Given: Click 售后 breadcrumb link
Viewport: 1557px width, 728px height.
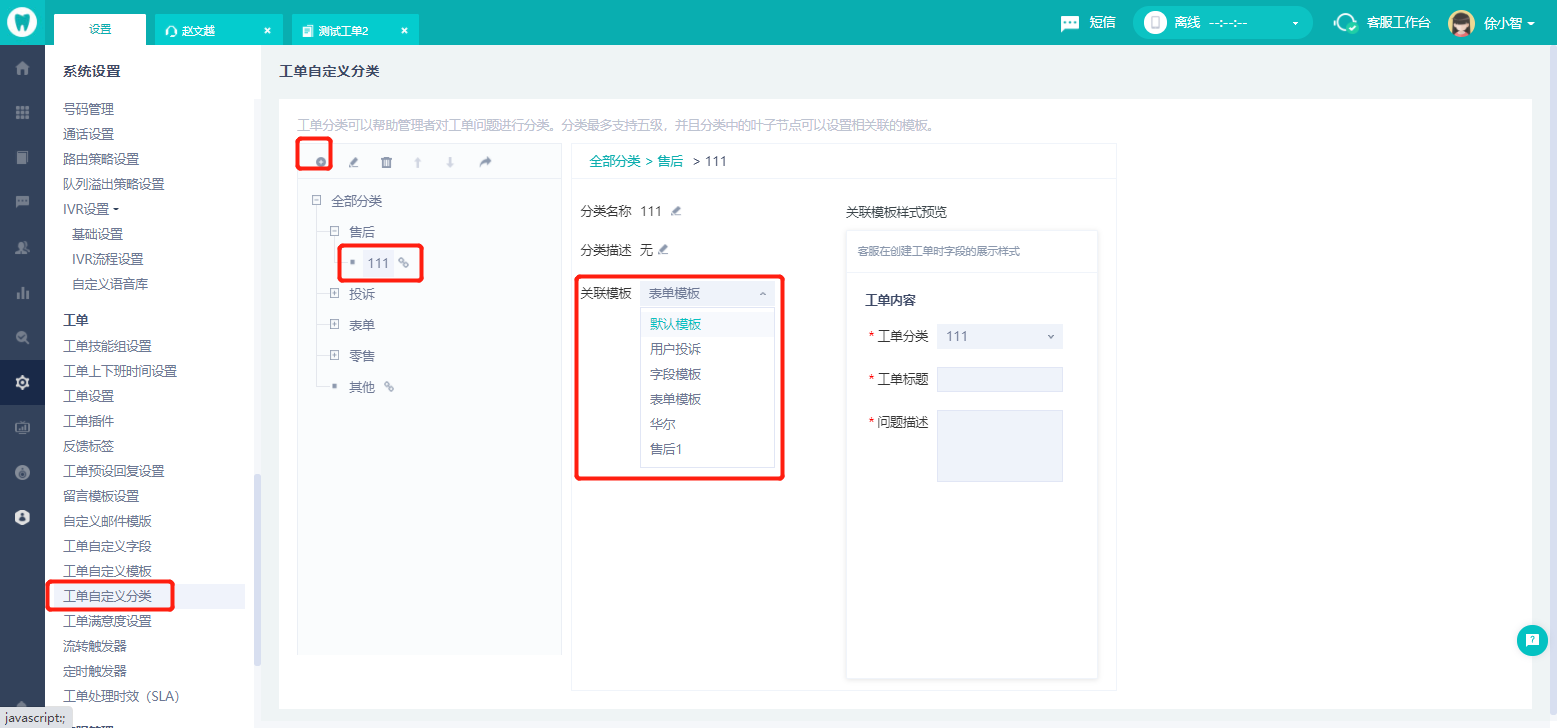Looking at the screenshot, I should pos(670,161).
